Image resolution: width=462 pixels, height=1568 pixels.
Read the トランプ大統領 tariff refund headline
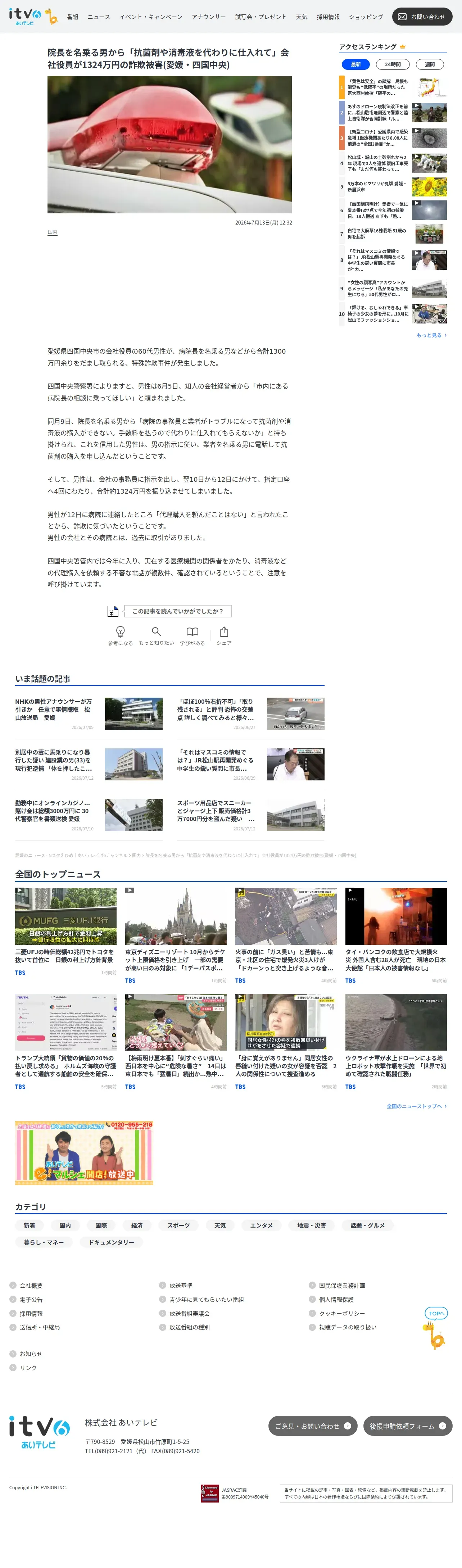point(66,1066)
